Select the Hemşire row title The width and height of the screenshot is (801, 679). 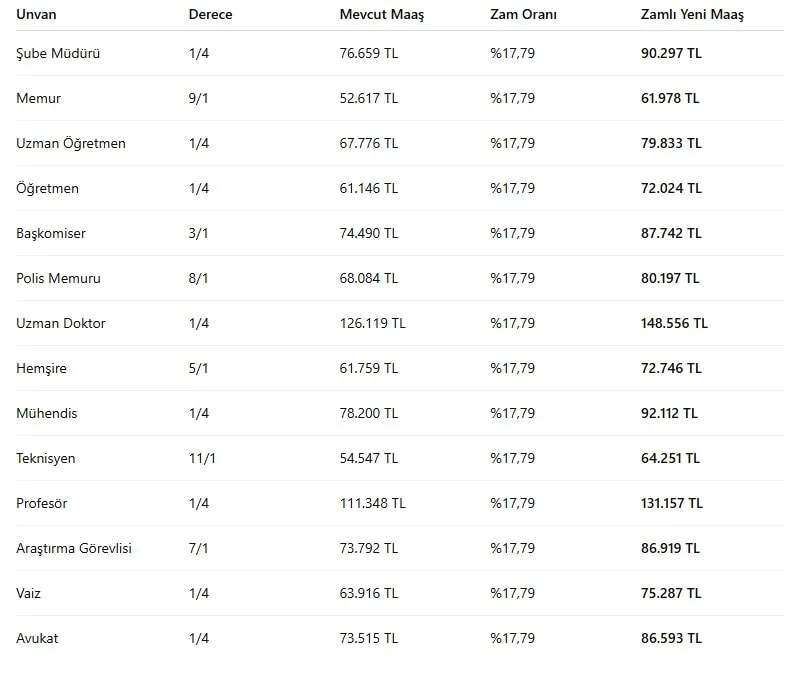43,369
